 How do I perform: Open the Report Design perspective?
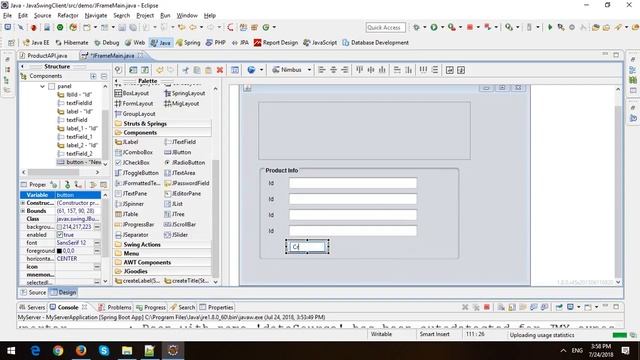(276, 43)
